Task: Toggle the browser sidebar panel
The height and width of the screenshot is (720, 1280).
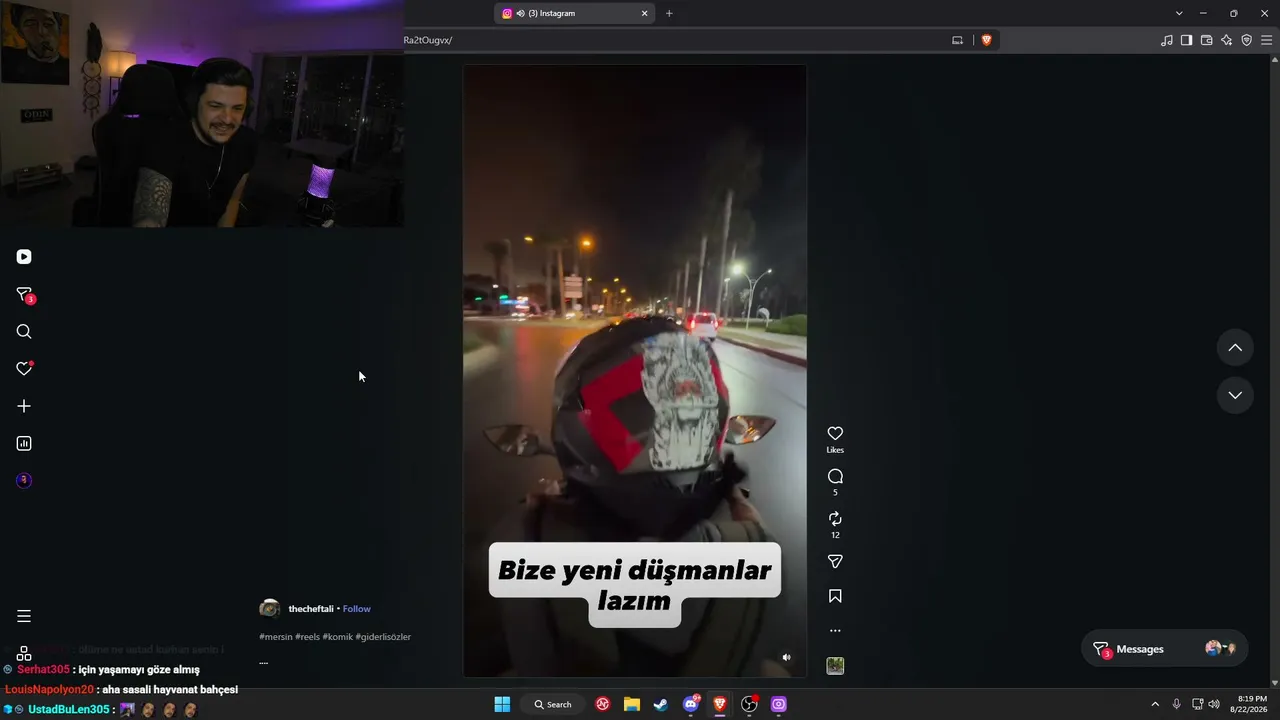Action: point(1186,40)
